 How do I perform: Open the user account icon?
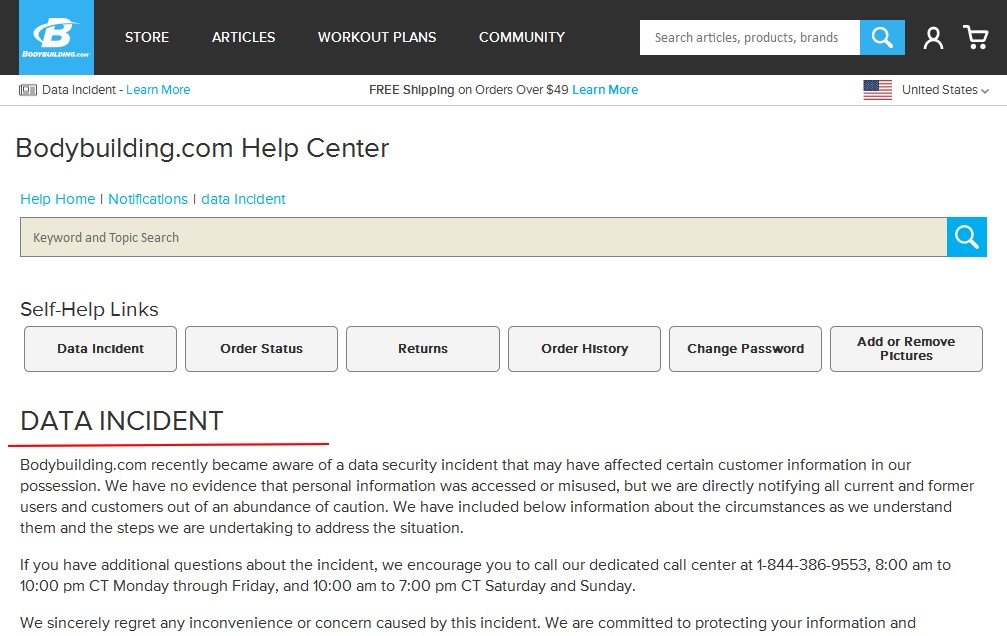[933, 38]
